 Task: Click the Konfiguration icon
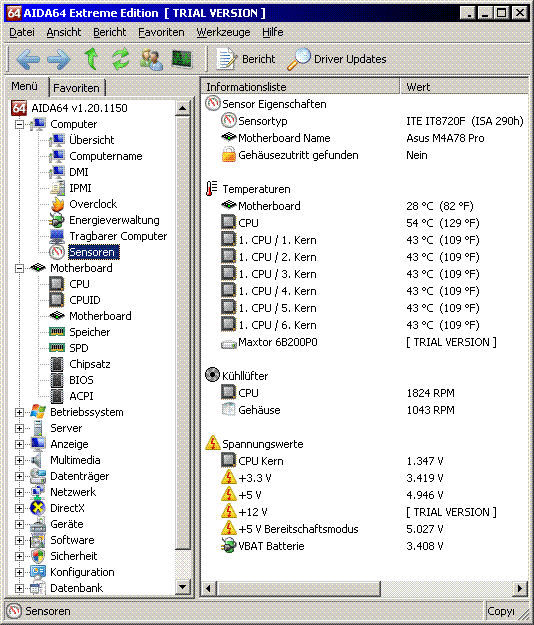point(38,572)
